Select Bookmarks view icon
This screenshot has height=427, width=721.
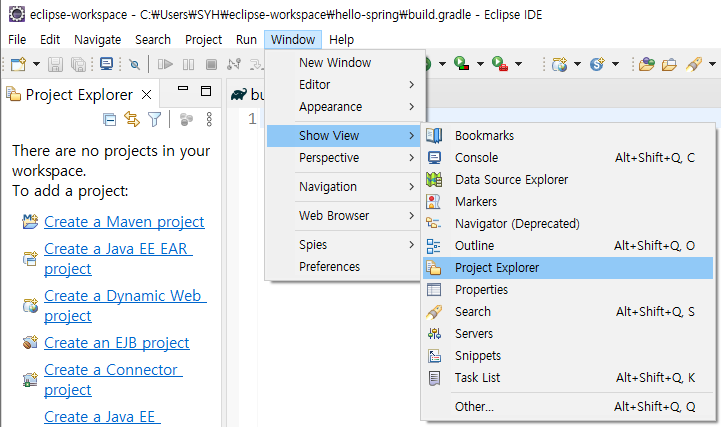[x=434, y=136]
